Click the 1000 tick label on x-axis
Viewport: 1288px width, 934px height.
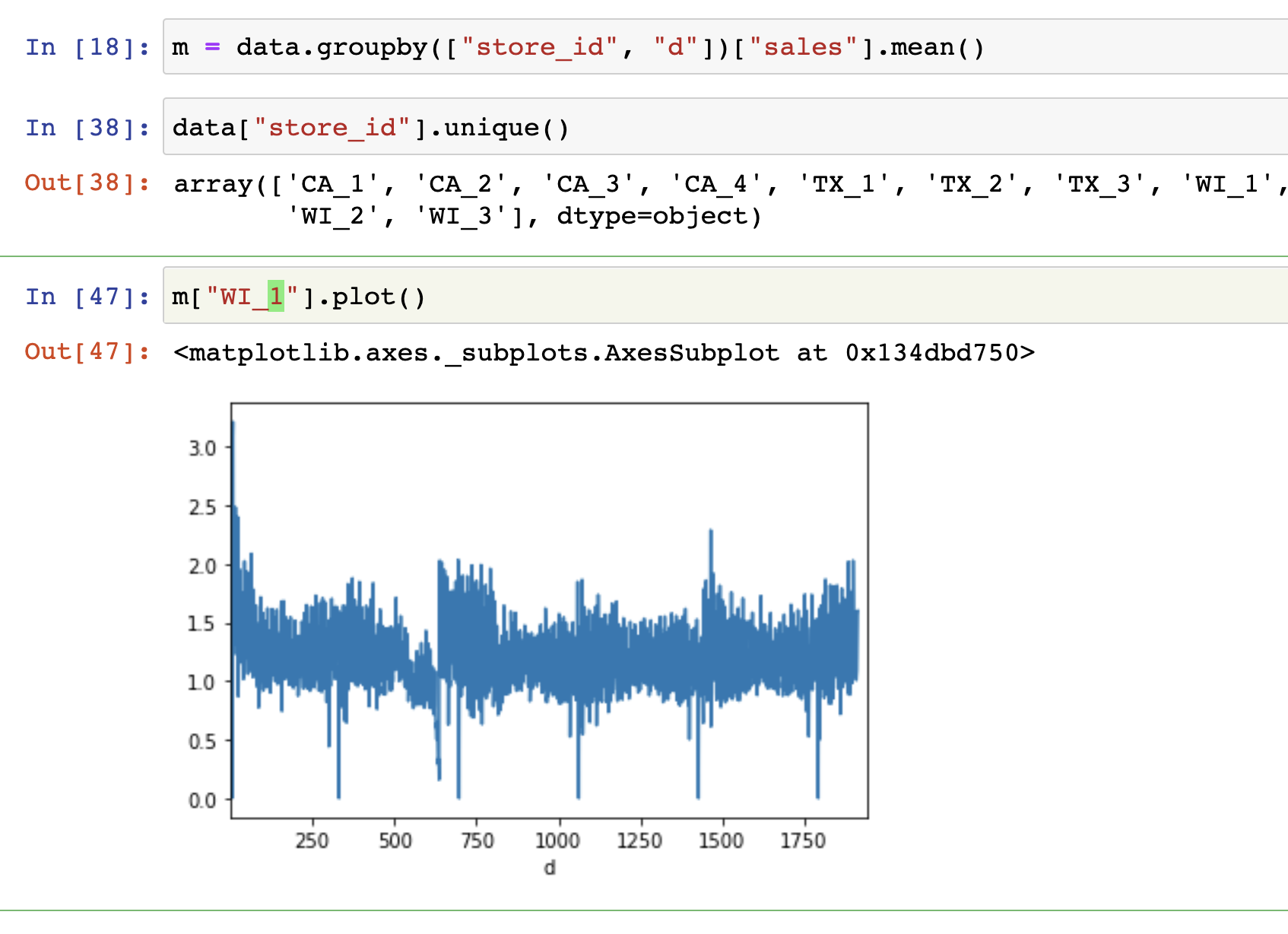558,840
